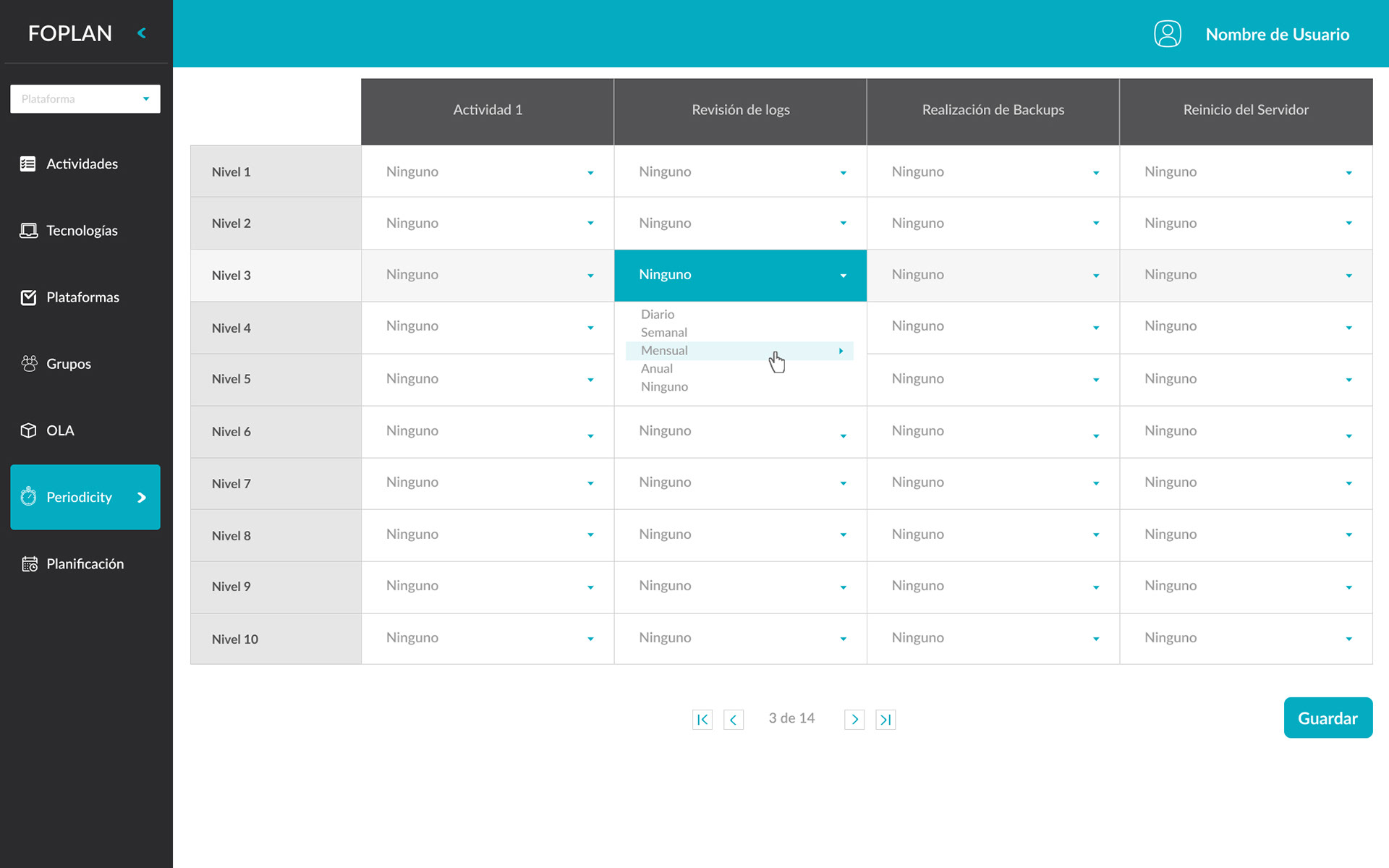Click the OLA cube icon

point(28,430)
